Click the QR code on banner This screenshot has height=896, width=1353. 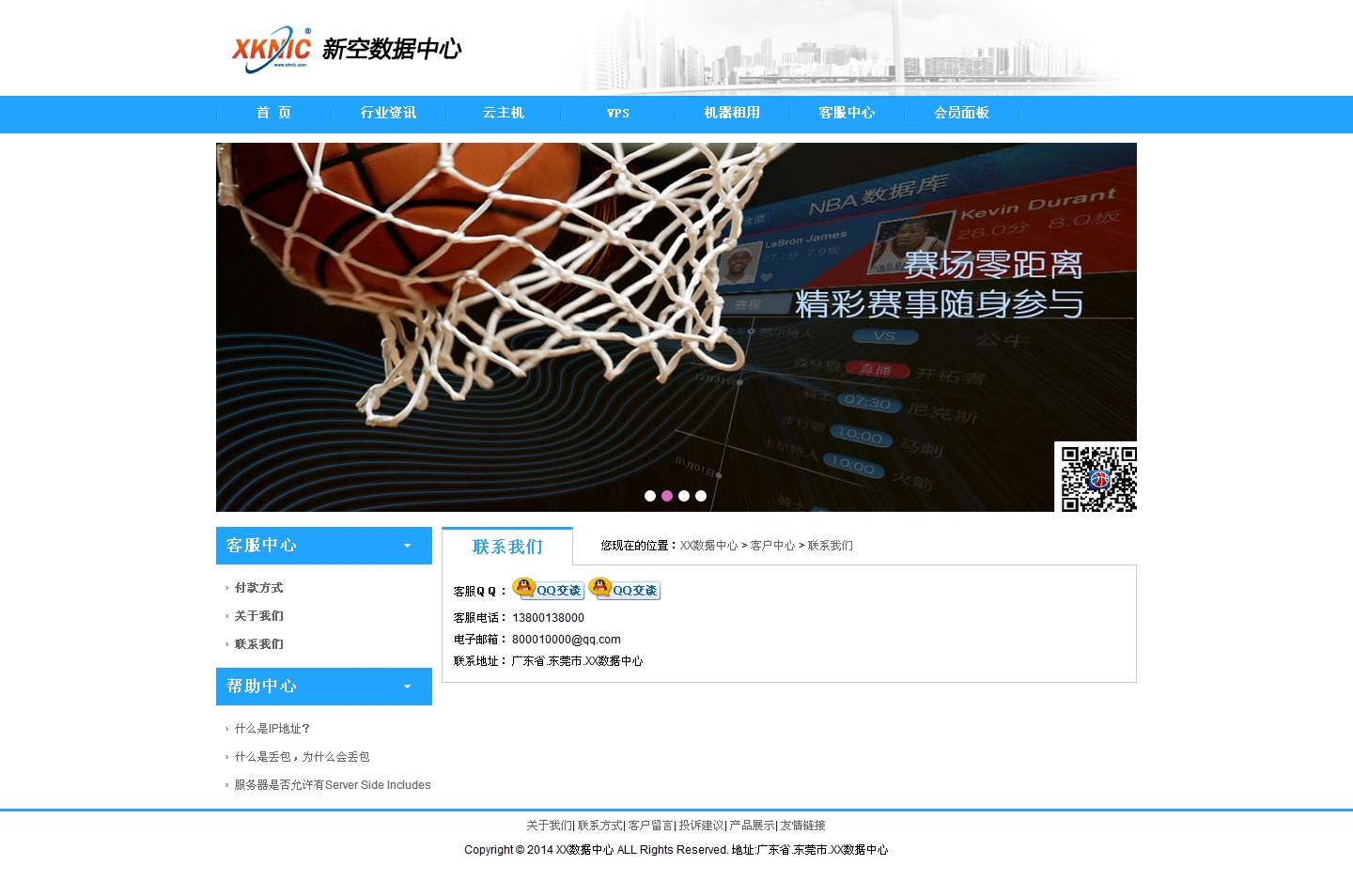(x=1097, y=478)
